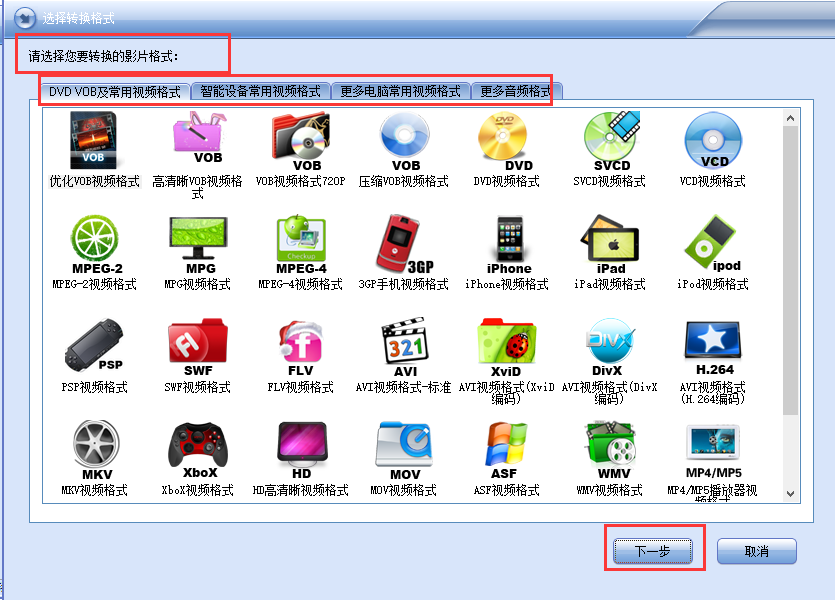Choose the DVD video format icon
Image resolution: width=835 pixels, height=600 pixels.
tap(506, 141)
